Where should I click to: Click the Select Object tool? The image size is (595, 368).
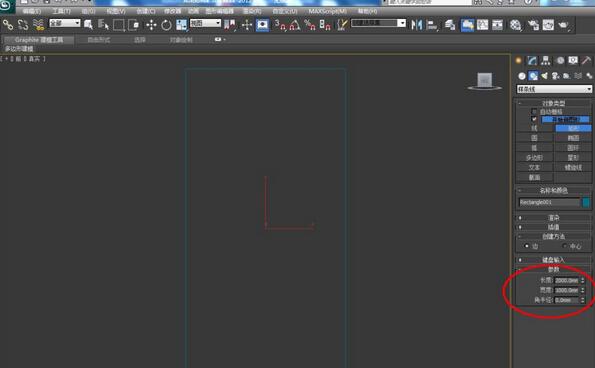pyautogui.click(x=88, y=25)
